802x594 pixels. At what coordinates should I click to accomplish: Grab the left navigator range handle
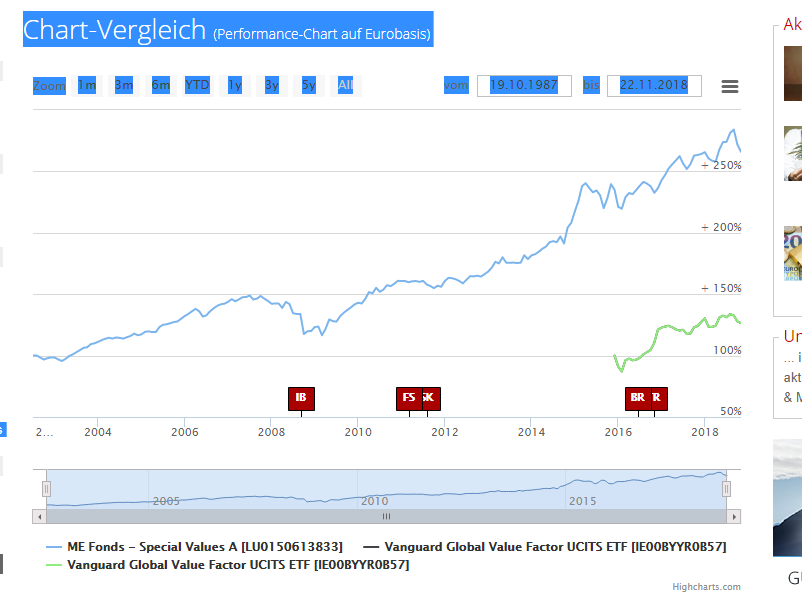click(x=46, y=489)
